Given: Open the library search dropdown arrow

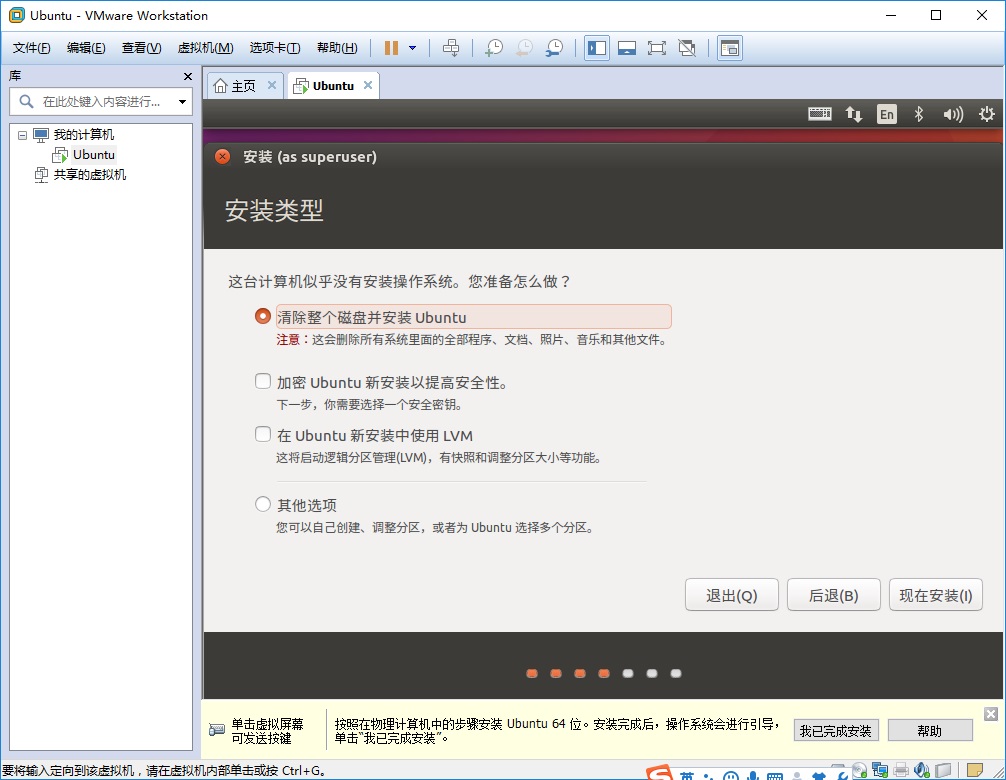Looking at the screenshot, I should pyautogui.click(x=182, y=101).
